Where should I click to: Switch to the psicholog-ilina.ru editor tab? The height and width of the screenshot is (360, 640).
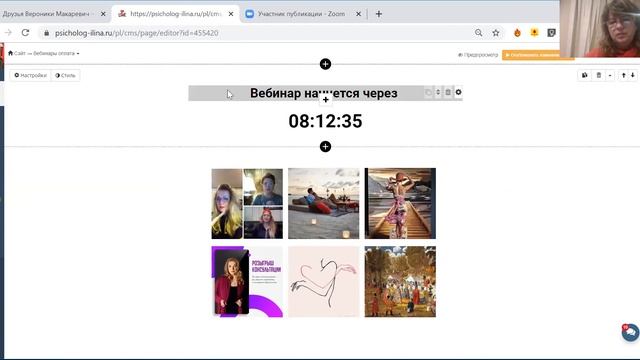pyautogui.click(x=175, y=14)
